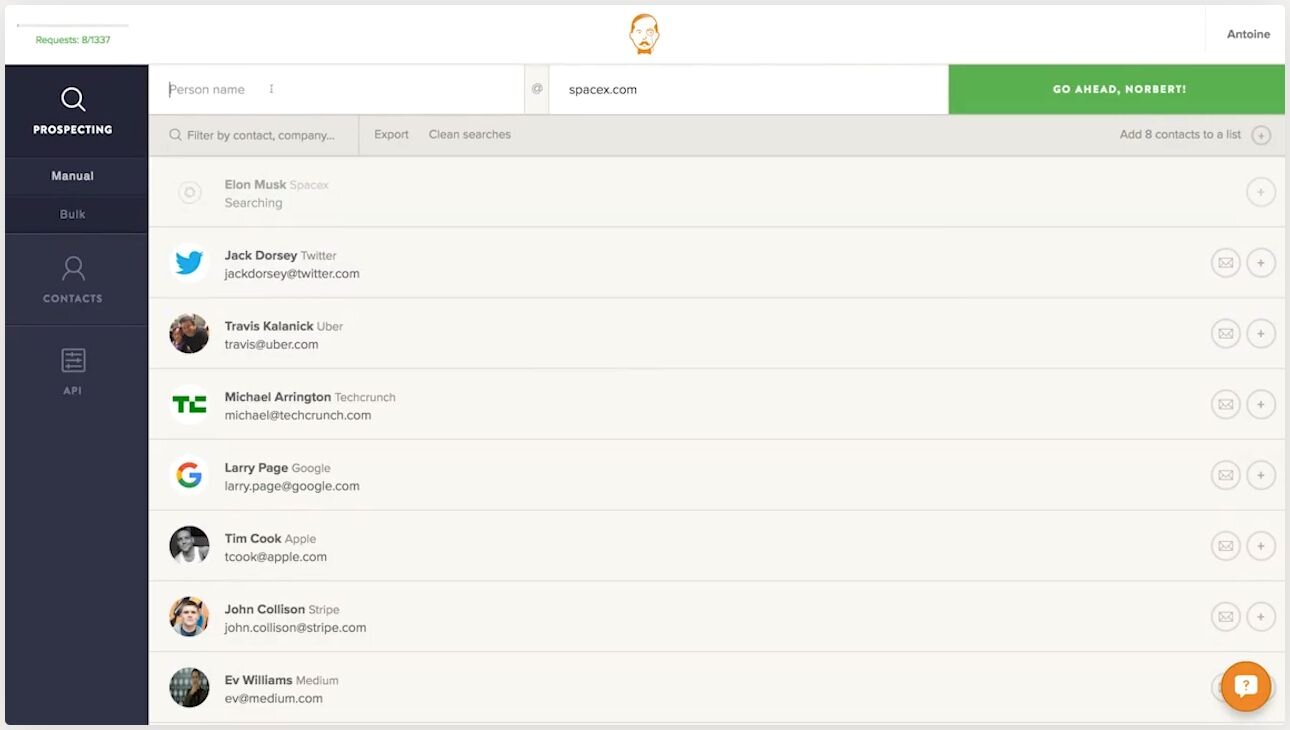The width and height of the screenshot is (1290, 730).
Task: Add John Collison to a list
Action: pyautogui.click(x=1261, y=617)
